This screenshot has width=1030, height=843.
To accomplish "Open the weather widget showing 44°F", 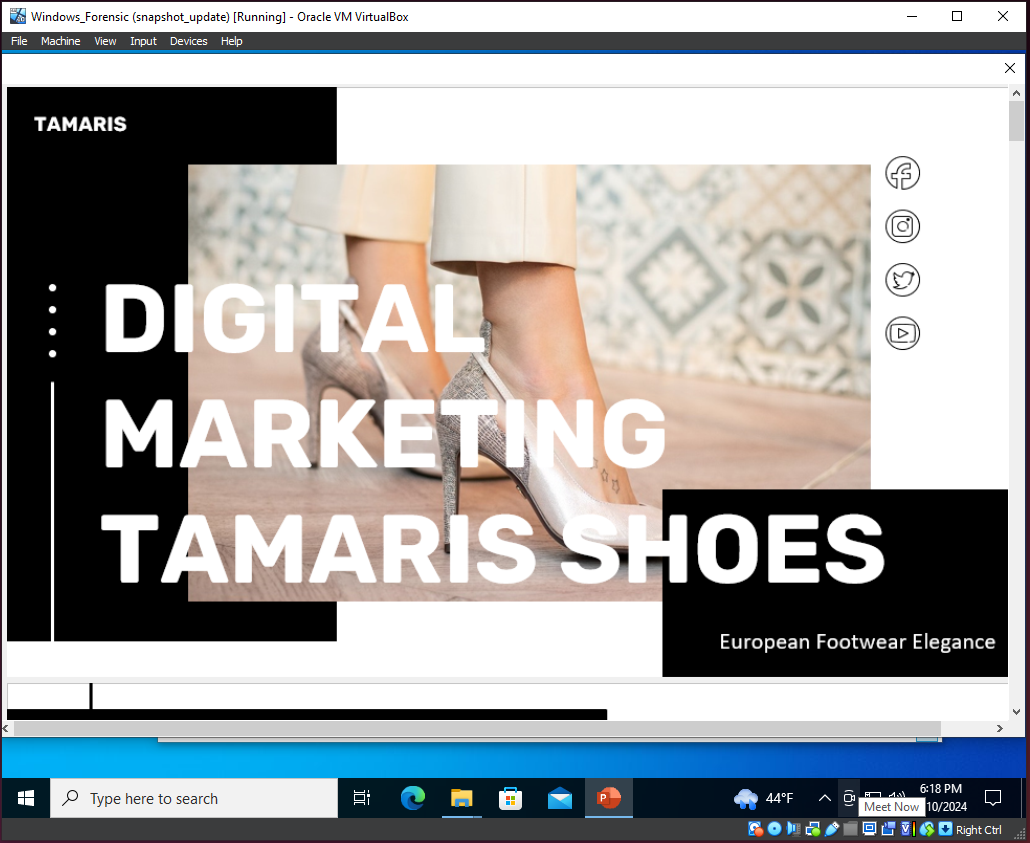I will pyautogui.click(x=764, y=798).
